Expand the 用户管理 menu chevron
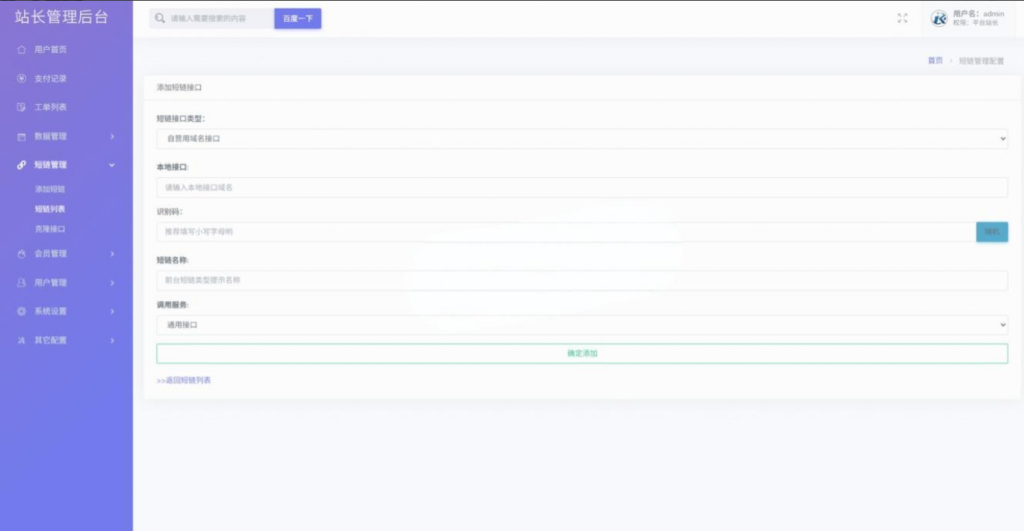 112,283
